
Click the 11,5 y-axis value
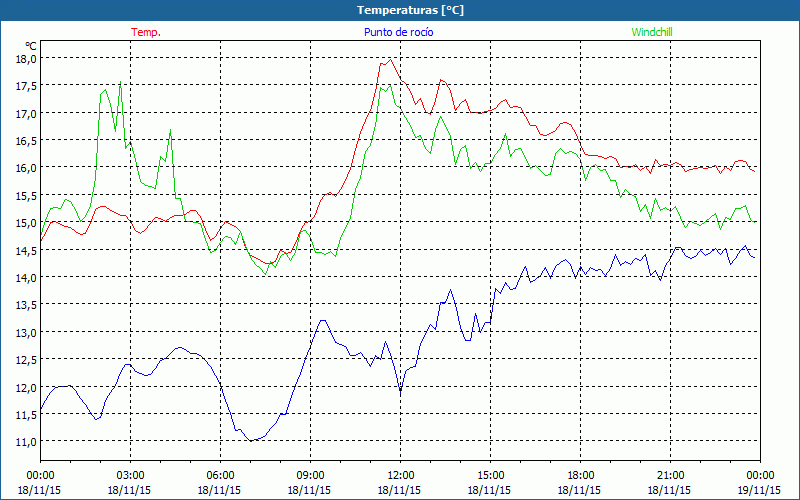pos(26,414)
